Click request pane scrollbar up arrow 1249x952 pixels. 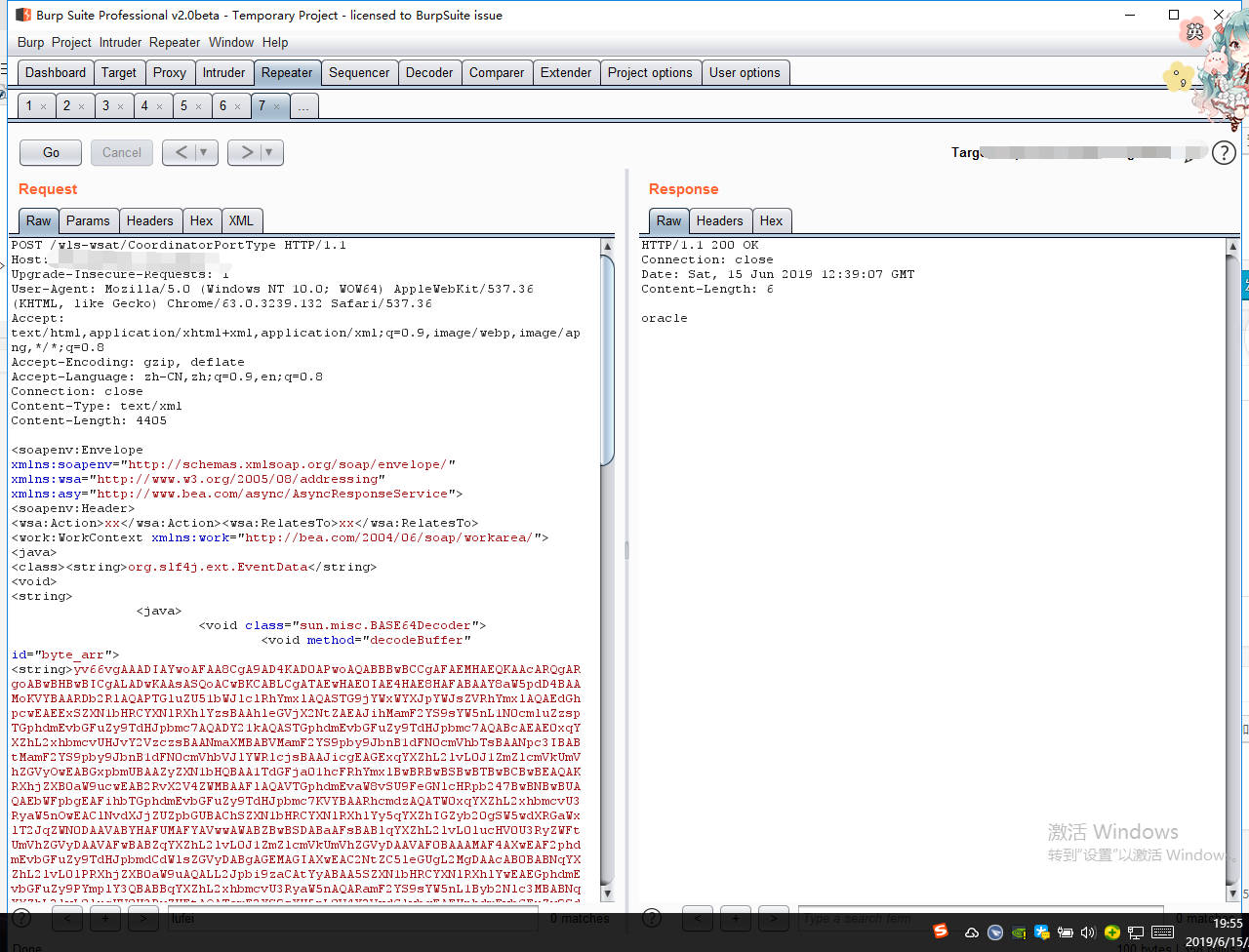608,247
